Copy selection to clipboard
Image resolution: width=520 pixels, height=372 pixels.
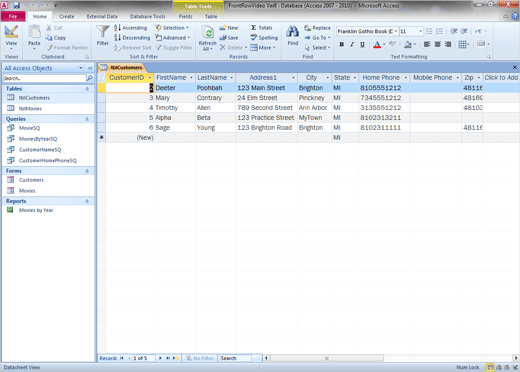[56, 38]
